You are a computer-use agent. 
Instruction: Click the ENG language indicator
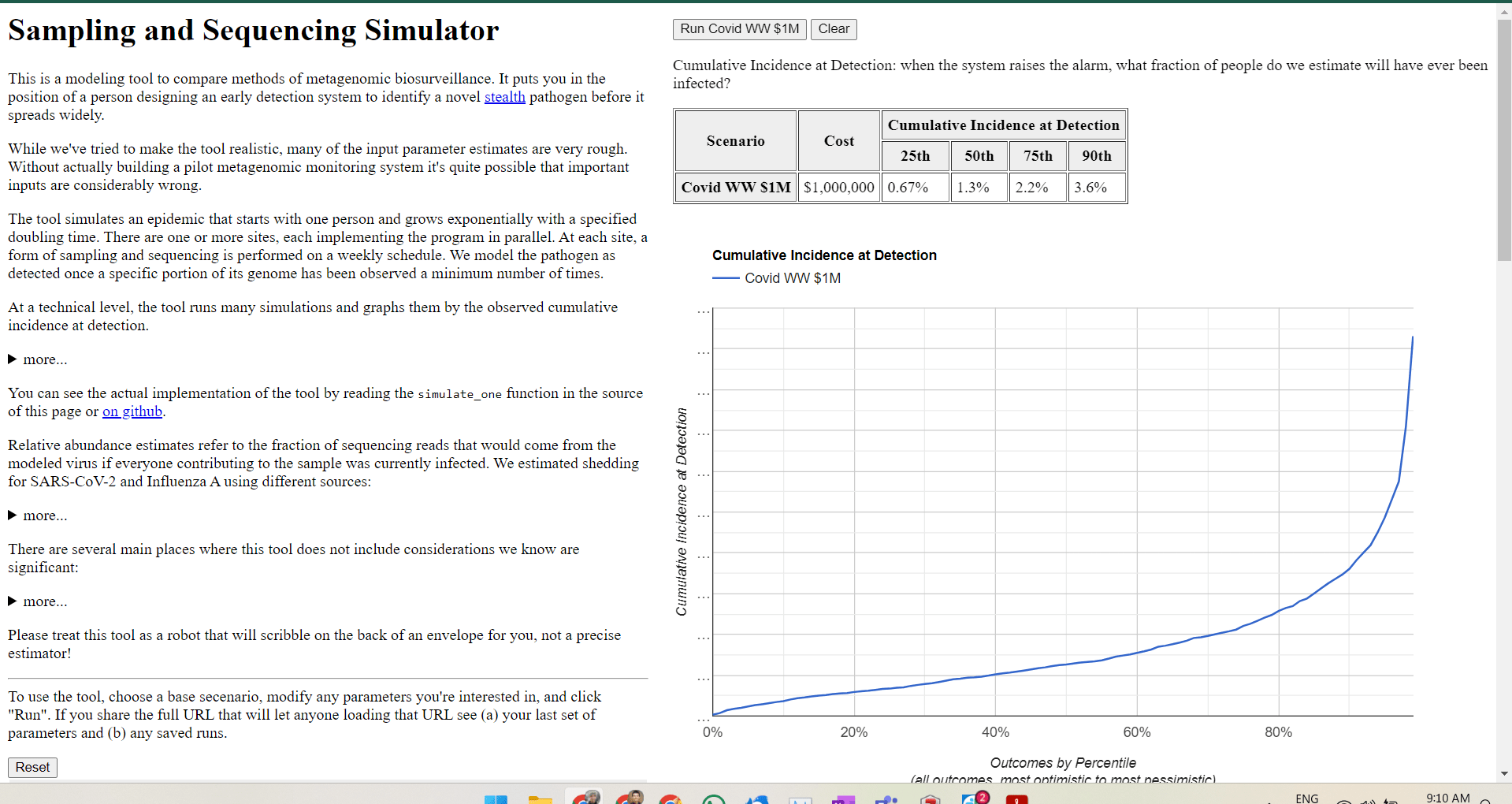coord(1306,798)
